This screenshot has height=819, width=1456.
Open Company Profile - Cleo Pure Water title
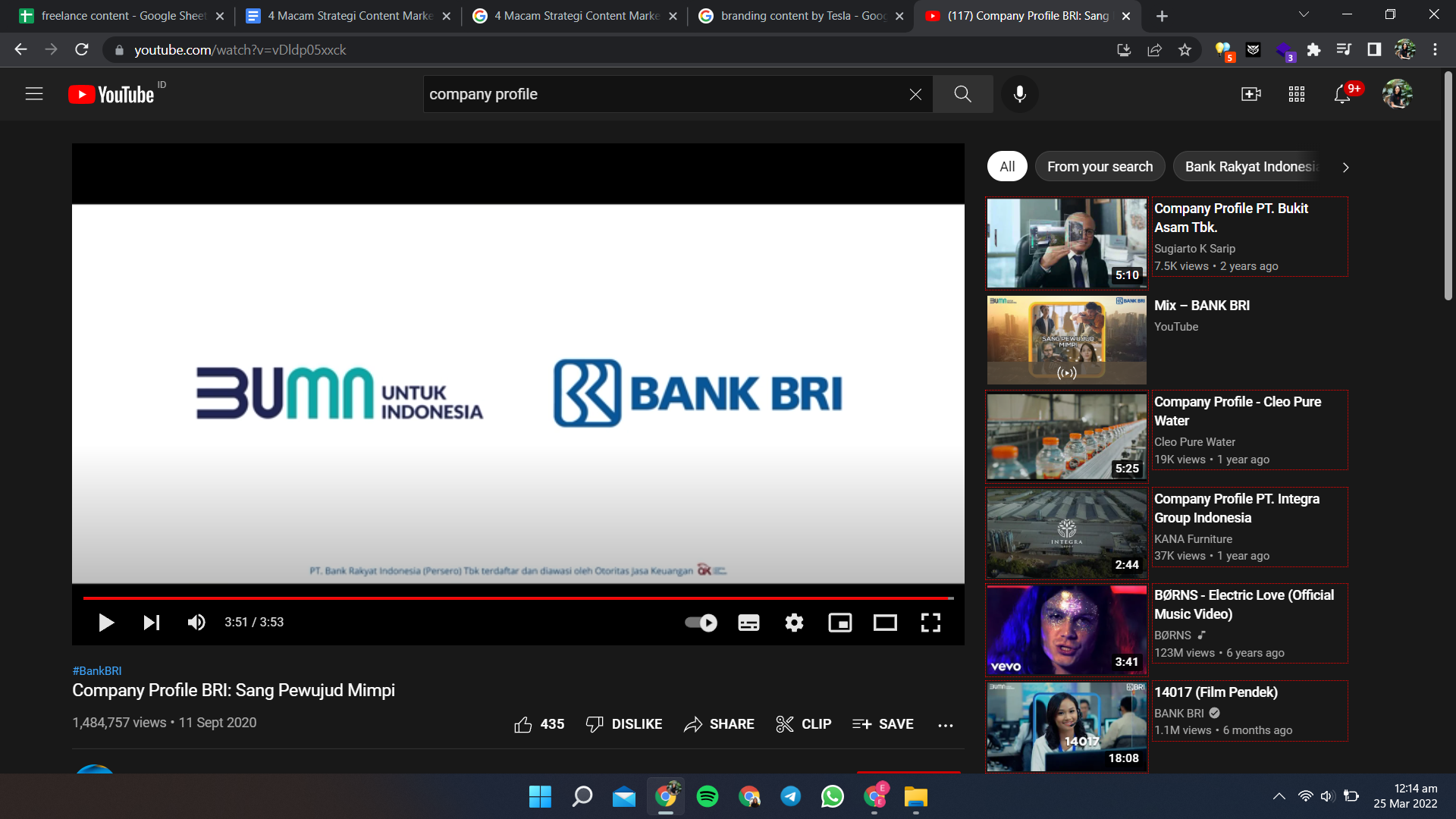click(1237, 411)
